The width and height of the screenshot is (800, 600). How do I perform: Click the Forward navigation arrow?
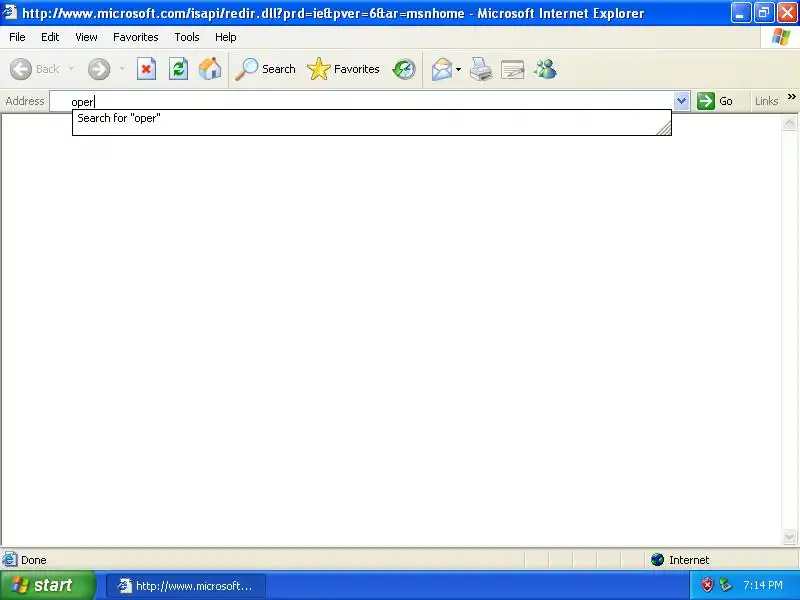pos(99,69)
